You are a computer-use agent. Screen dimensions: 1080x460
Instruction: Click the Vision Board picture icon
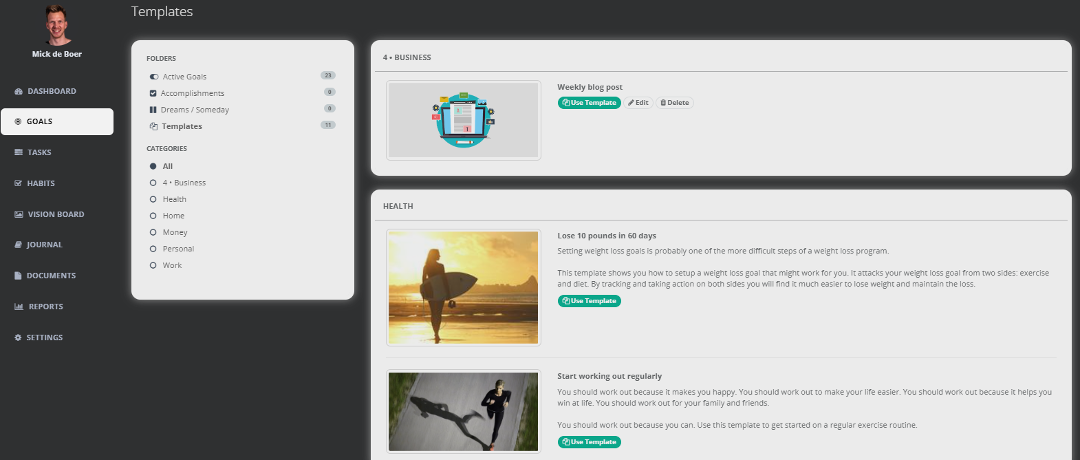(19, 215)
